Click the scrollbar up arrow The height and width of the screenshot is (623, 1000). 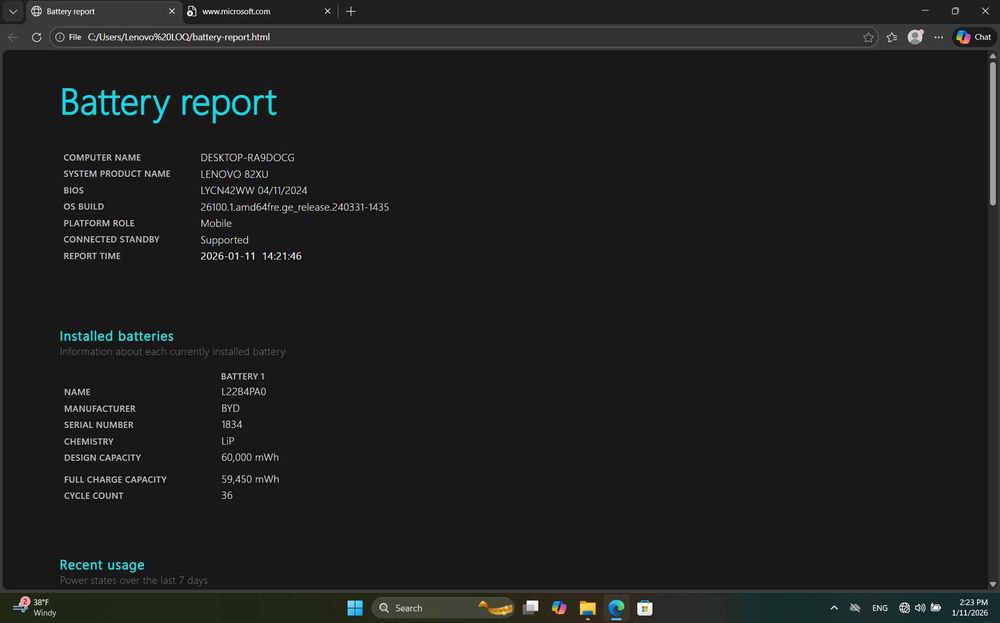[992, 56]
